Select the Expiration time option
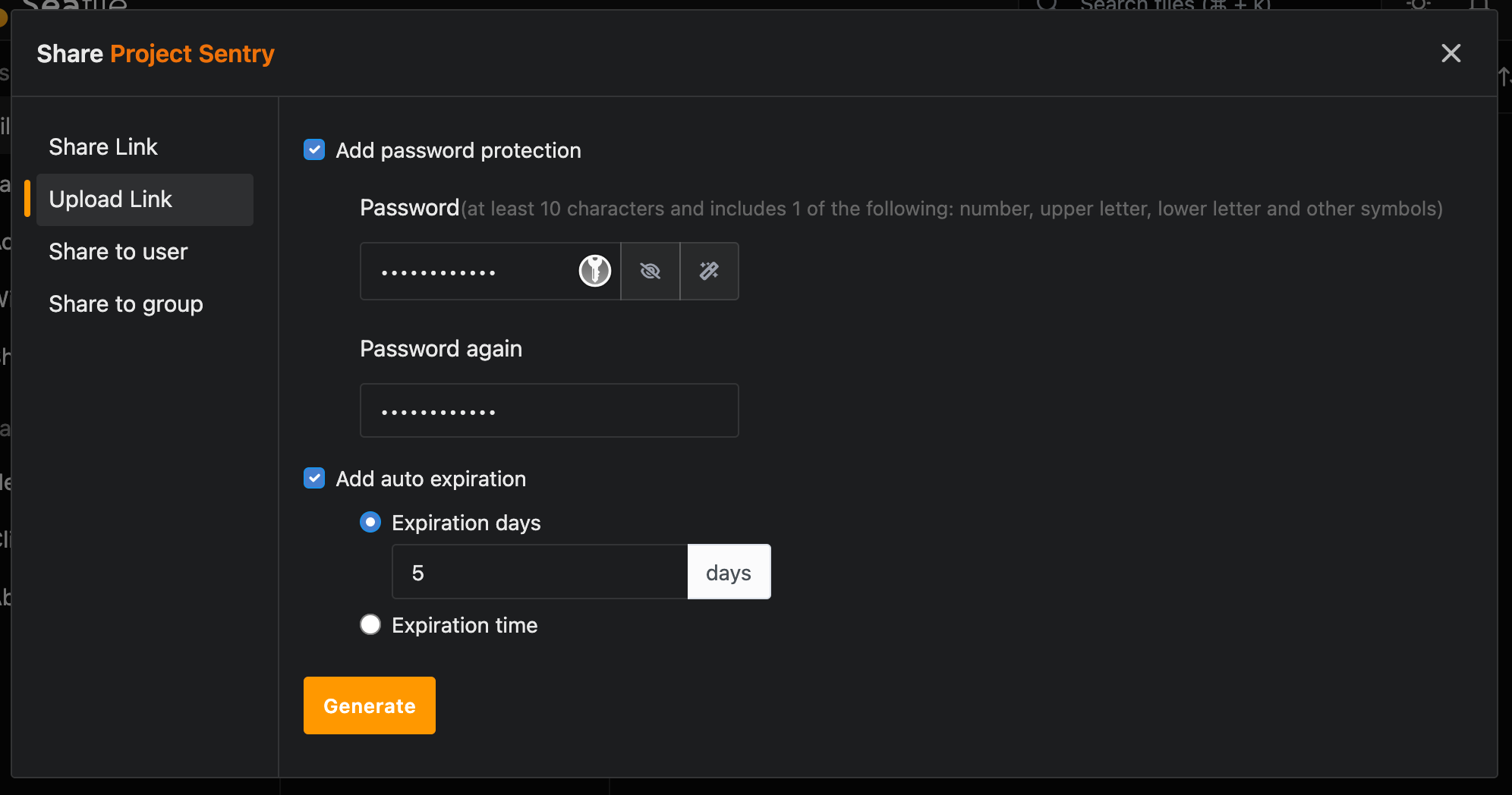The image size is (1512, 795). [370, 624]
